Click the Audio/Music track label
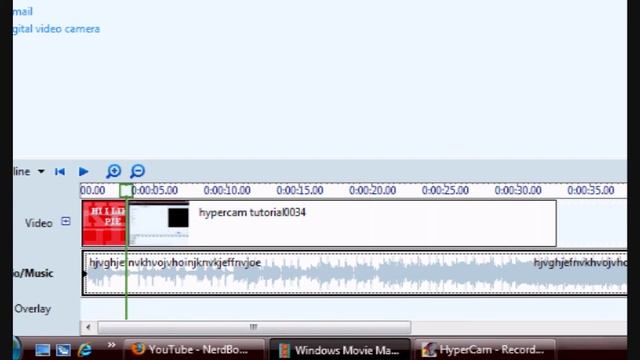640x360 pixels. point(33,273)
